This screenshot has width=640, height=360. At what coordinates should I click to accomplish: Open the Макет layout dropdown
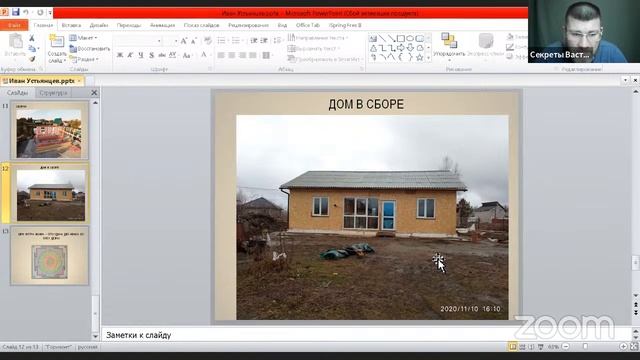click(84, 38)
